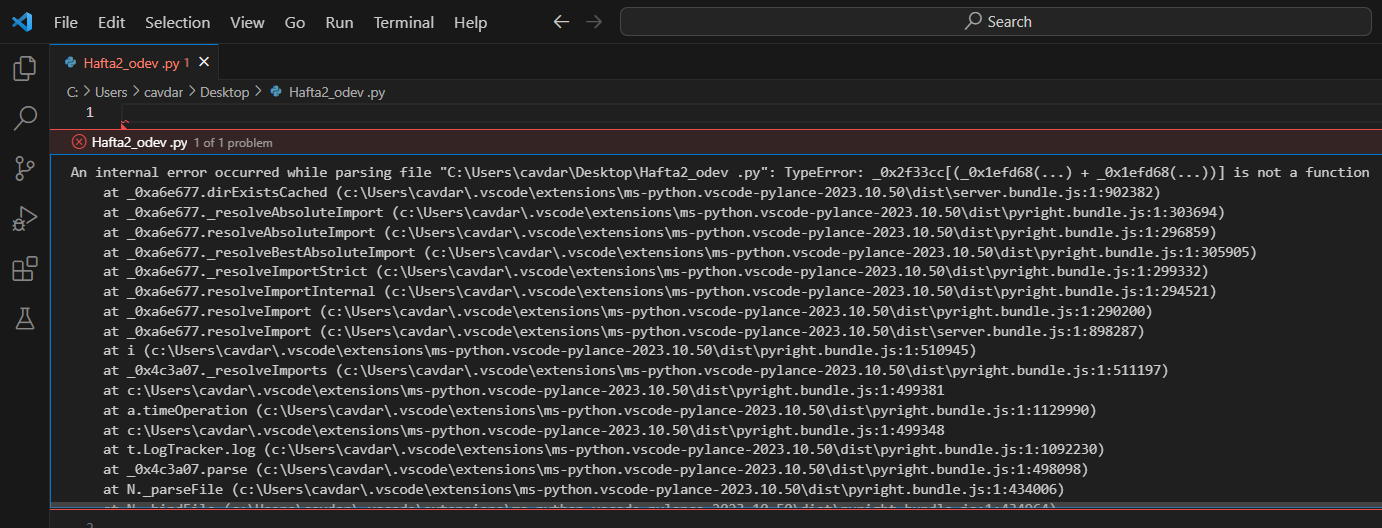Click the Search command center box
This screenshot has height=528, width=1382.
[997, 22]
